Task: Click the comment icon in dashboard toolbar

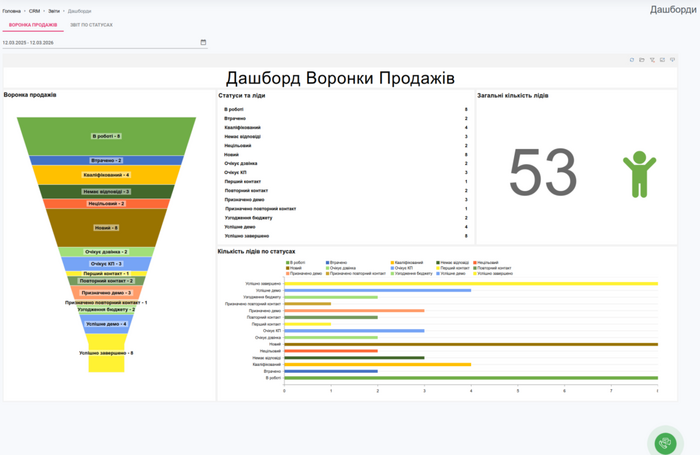Action: tap(672, 60)
